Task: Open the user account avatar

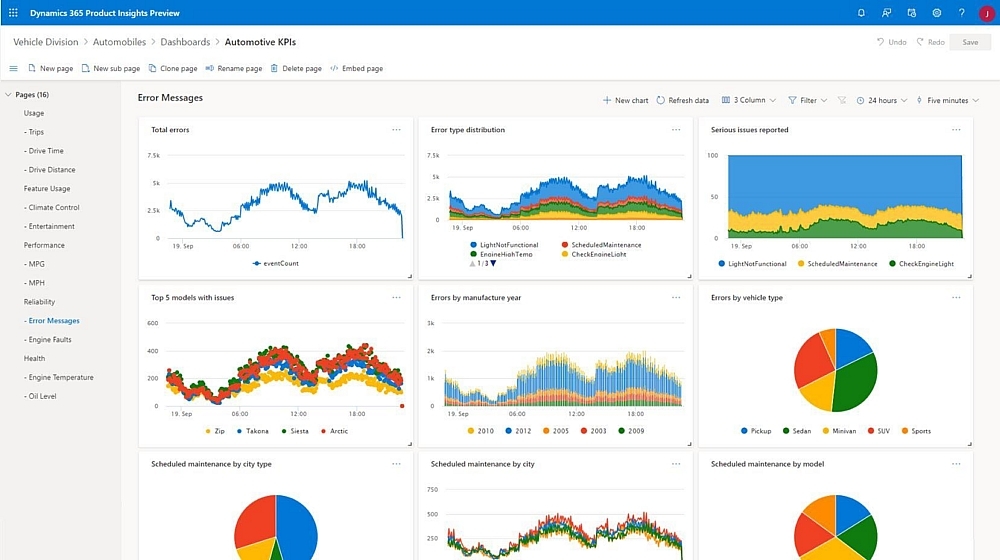Action: (x=986, y=13)
